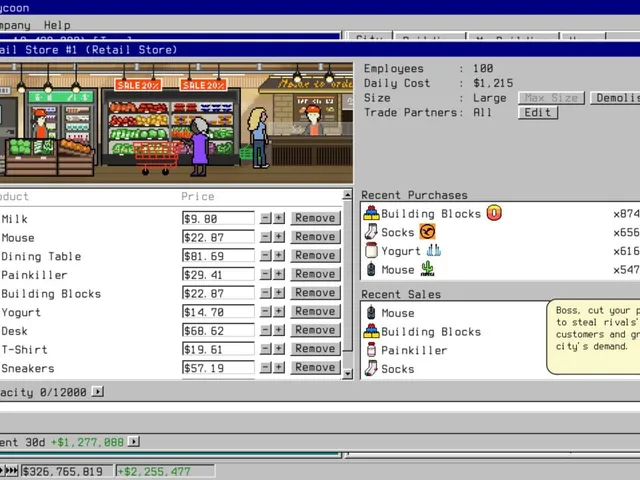Decrease the Yogurt price with minus

265,311
